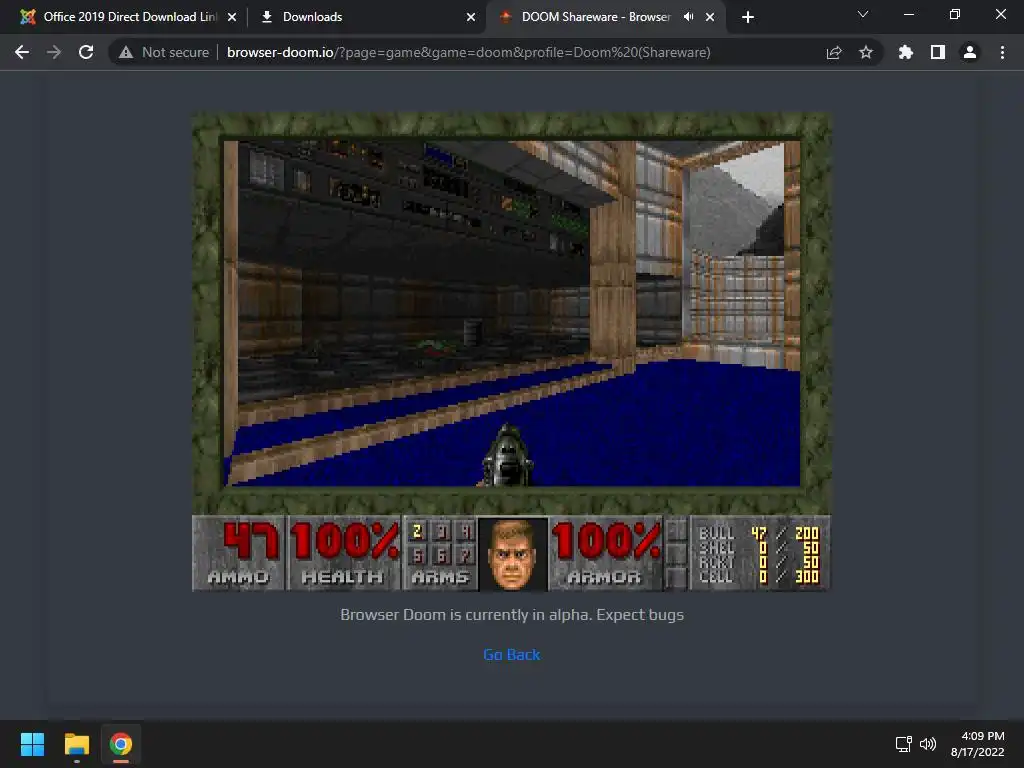
Task: Click the 100% HEALTH indicator
Action: tap(344, 554)
